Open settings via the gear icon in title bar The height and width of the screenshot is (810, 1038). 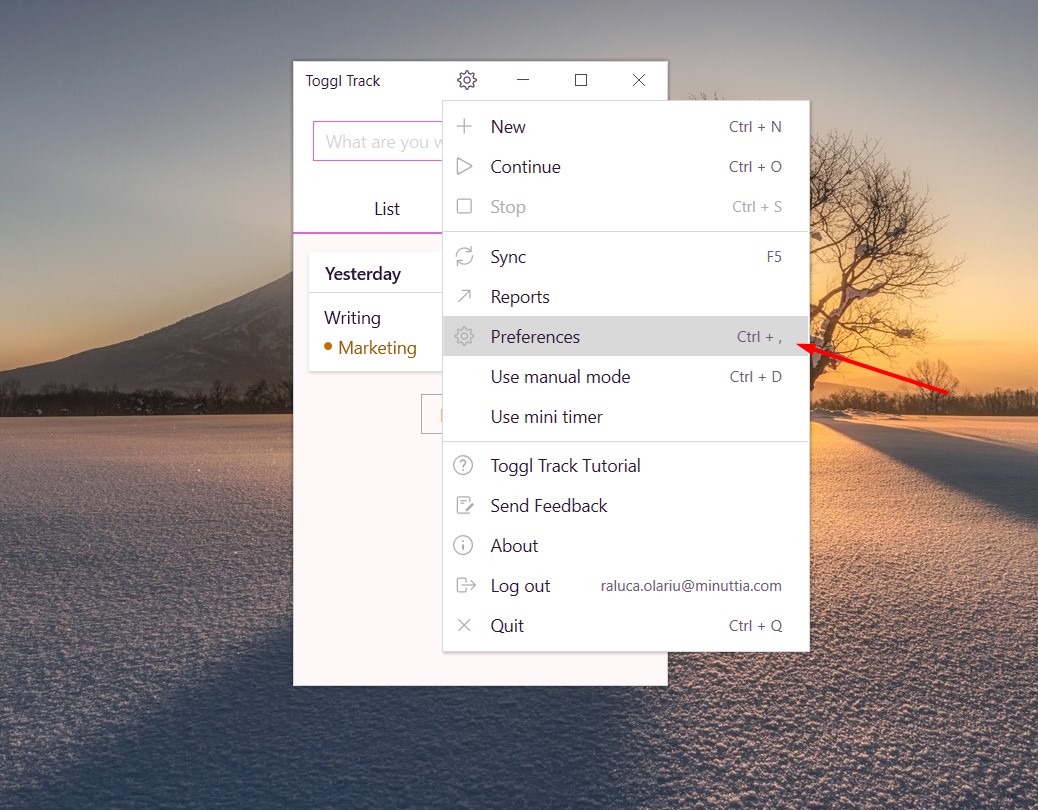coord(466,80)
